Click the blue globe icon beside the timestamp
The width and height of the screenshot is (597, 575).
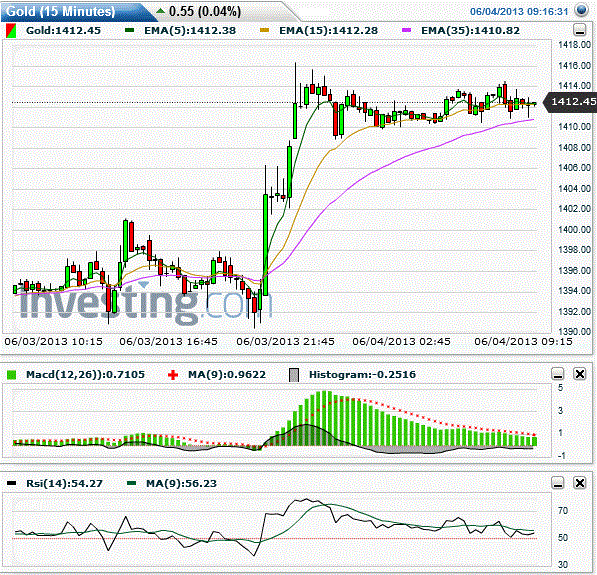click(x=581, y=10)
